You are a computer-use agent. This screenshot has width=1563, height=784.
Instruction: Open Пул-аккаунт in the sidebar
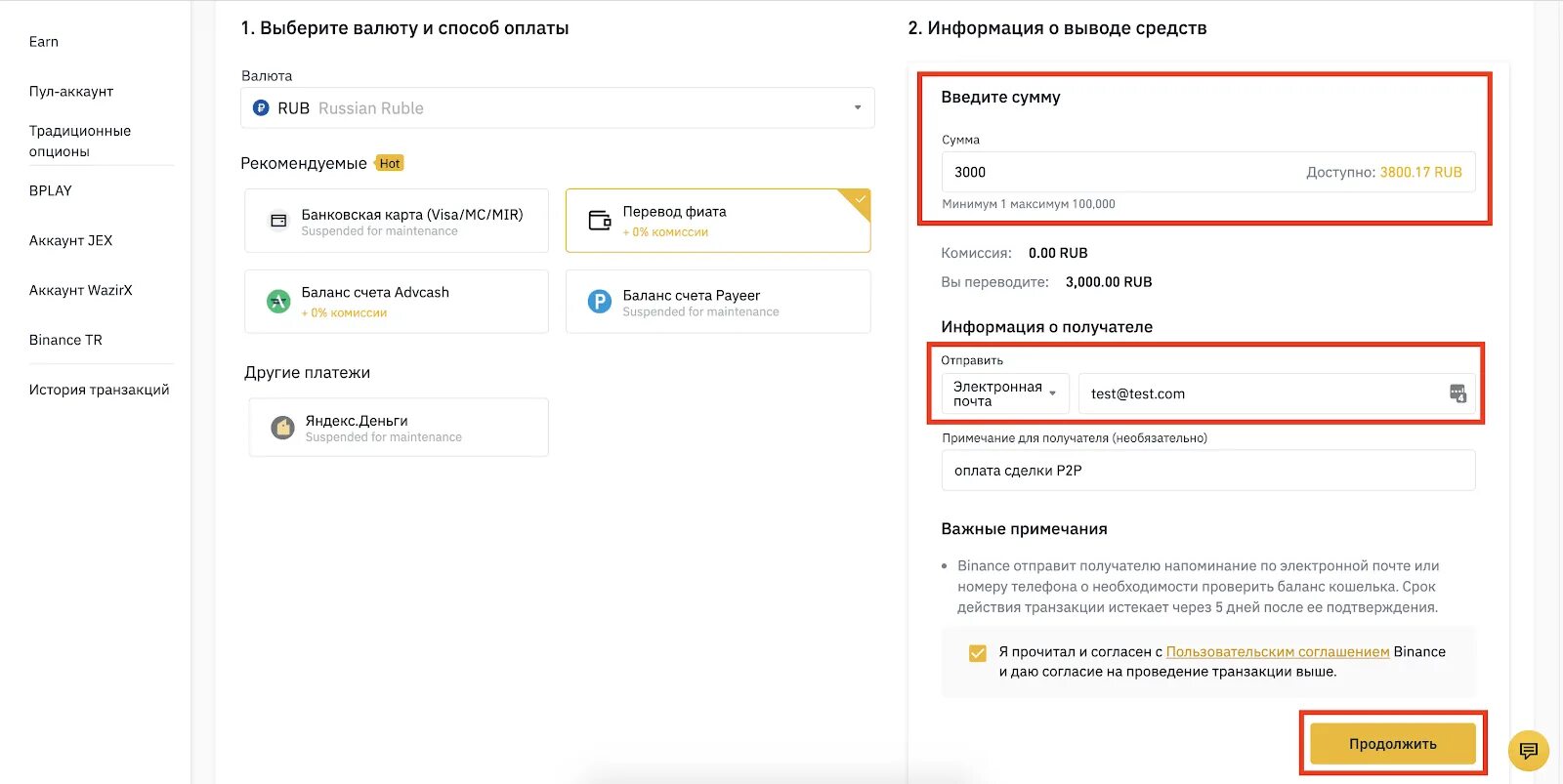click(x=71, y=92)
